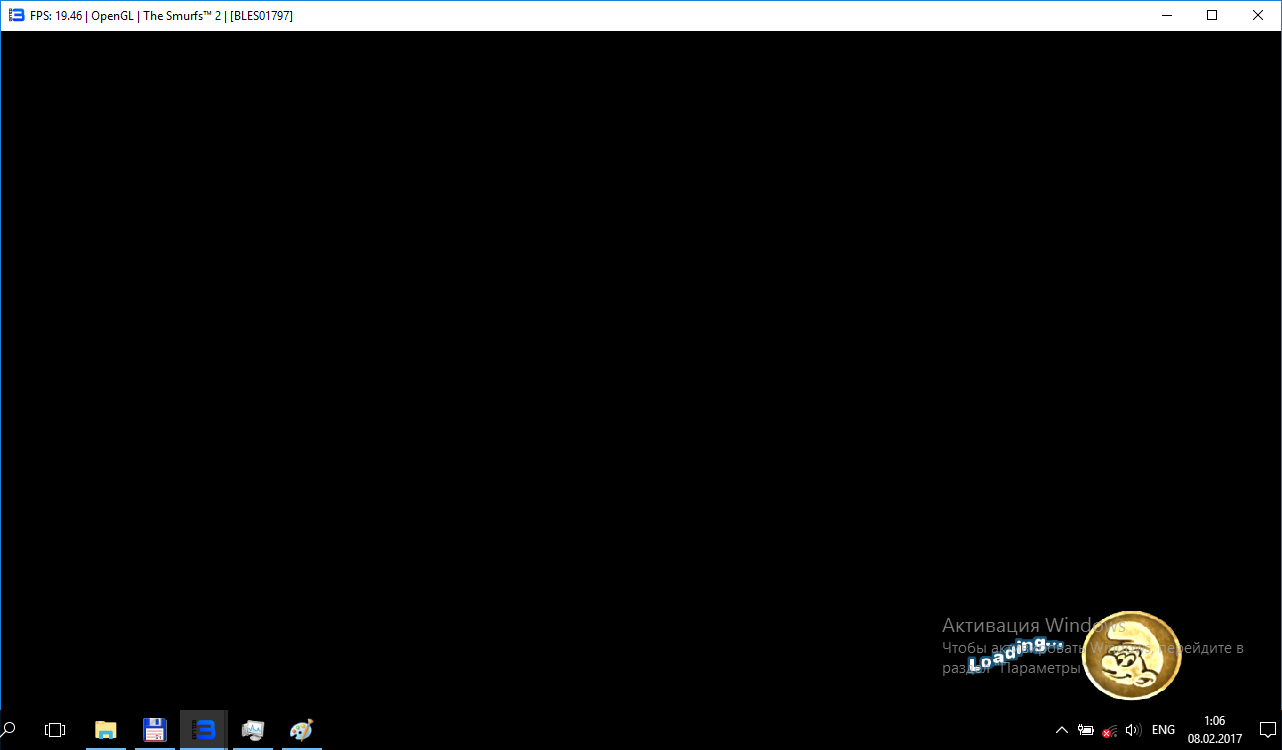Open the floppy disk app on taskbar
Image resolution: width=1282 pixels, height=750 pixels.
click(x=154, y=730)
